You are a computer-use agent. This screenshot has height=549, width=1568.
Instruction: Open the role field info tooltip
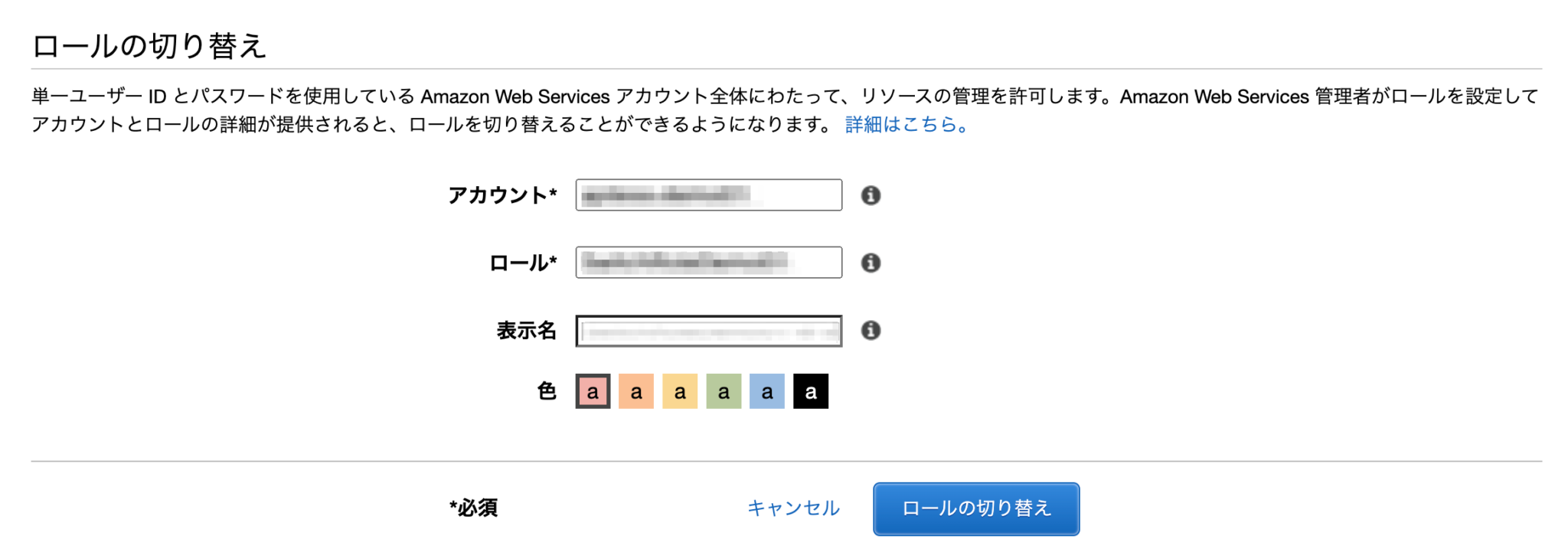[x=871, y=263]
